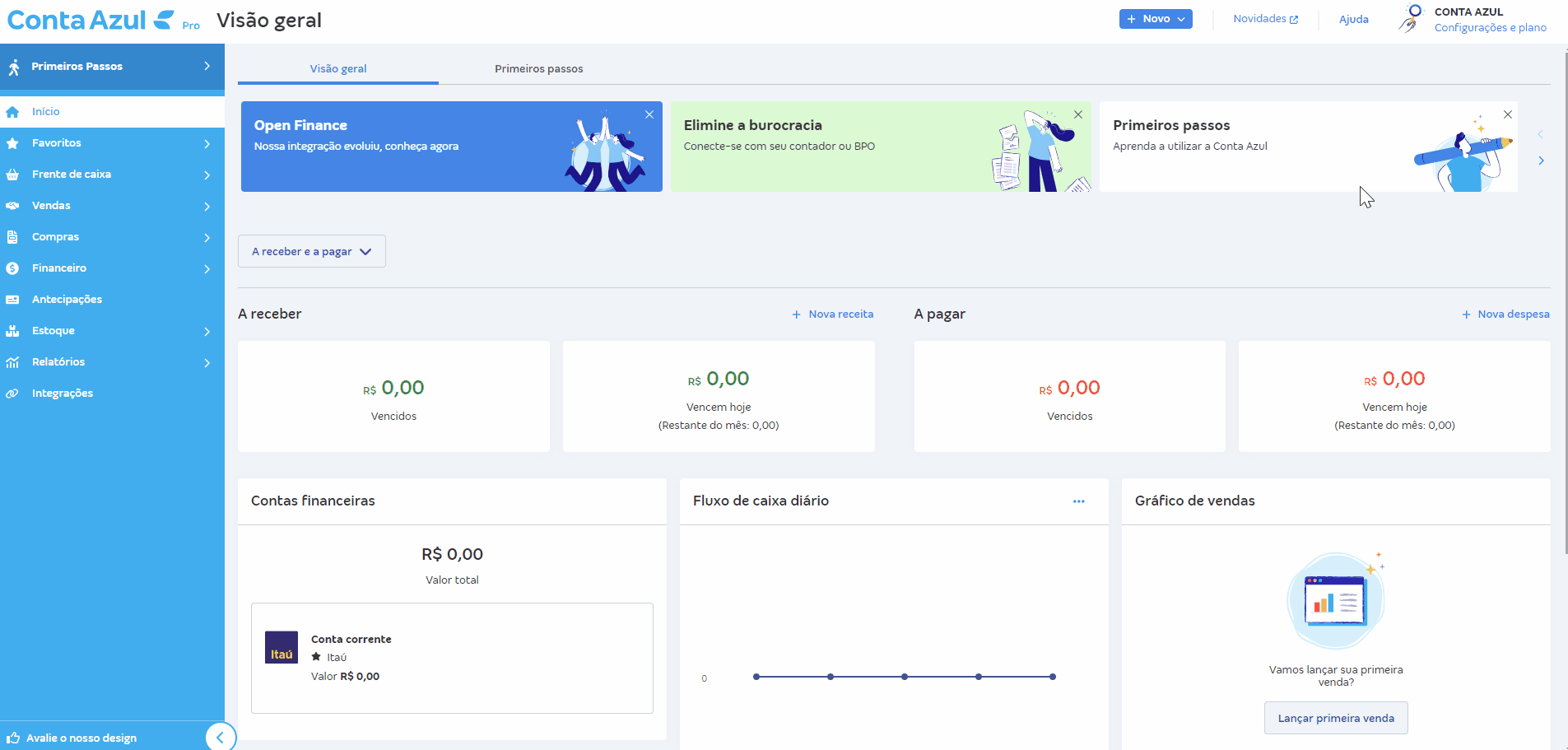Open the Novo dropdown button
Screen dimensions: 1568x750
[x=1155, y=19]
